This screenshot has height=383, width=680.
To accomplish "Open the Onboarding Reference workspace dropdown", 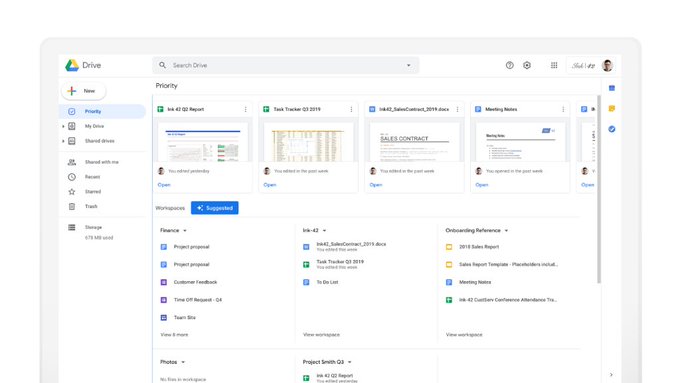I will [x=506, y=231].
